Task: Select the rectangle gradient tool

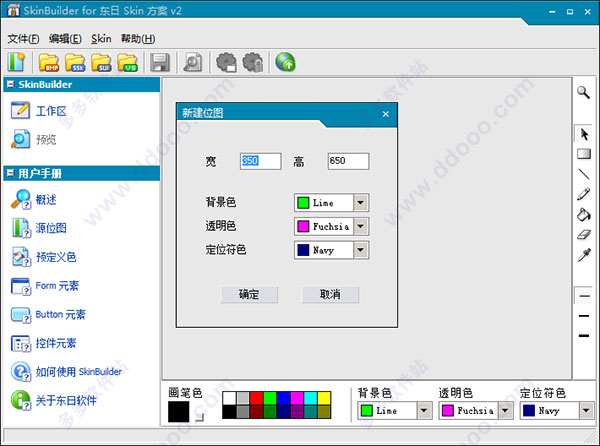Action: pos(584,154)
